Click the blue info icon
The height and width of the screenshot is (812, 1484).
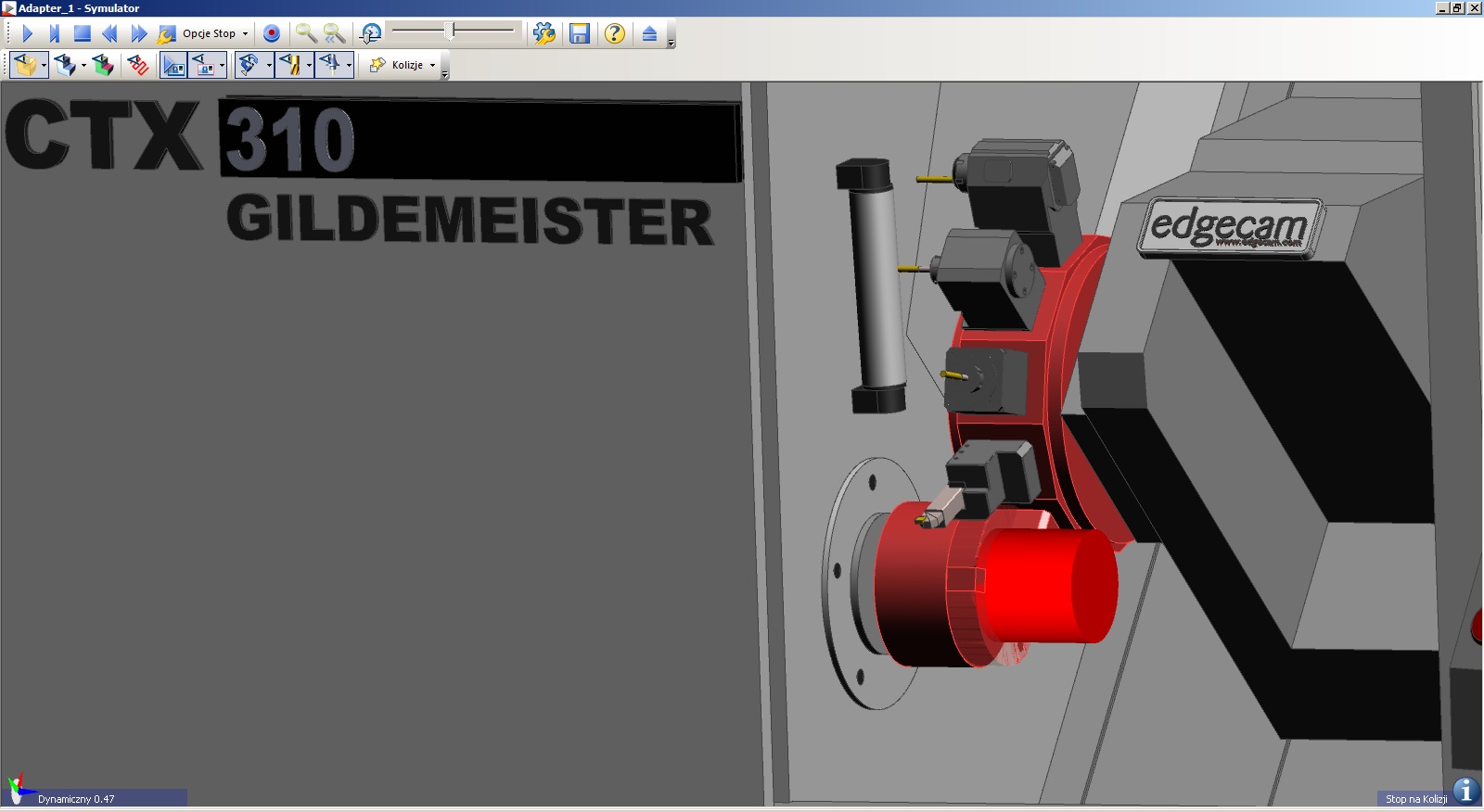click(x=1465, y=792)
